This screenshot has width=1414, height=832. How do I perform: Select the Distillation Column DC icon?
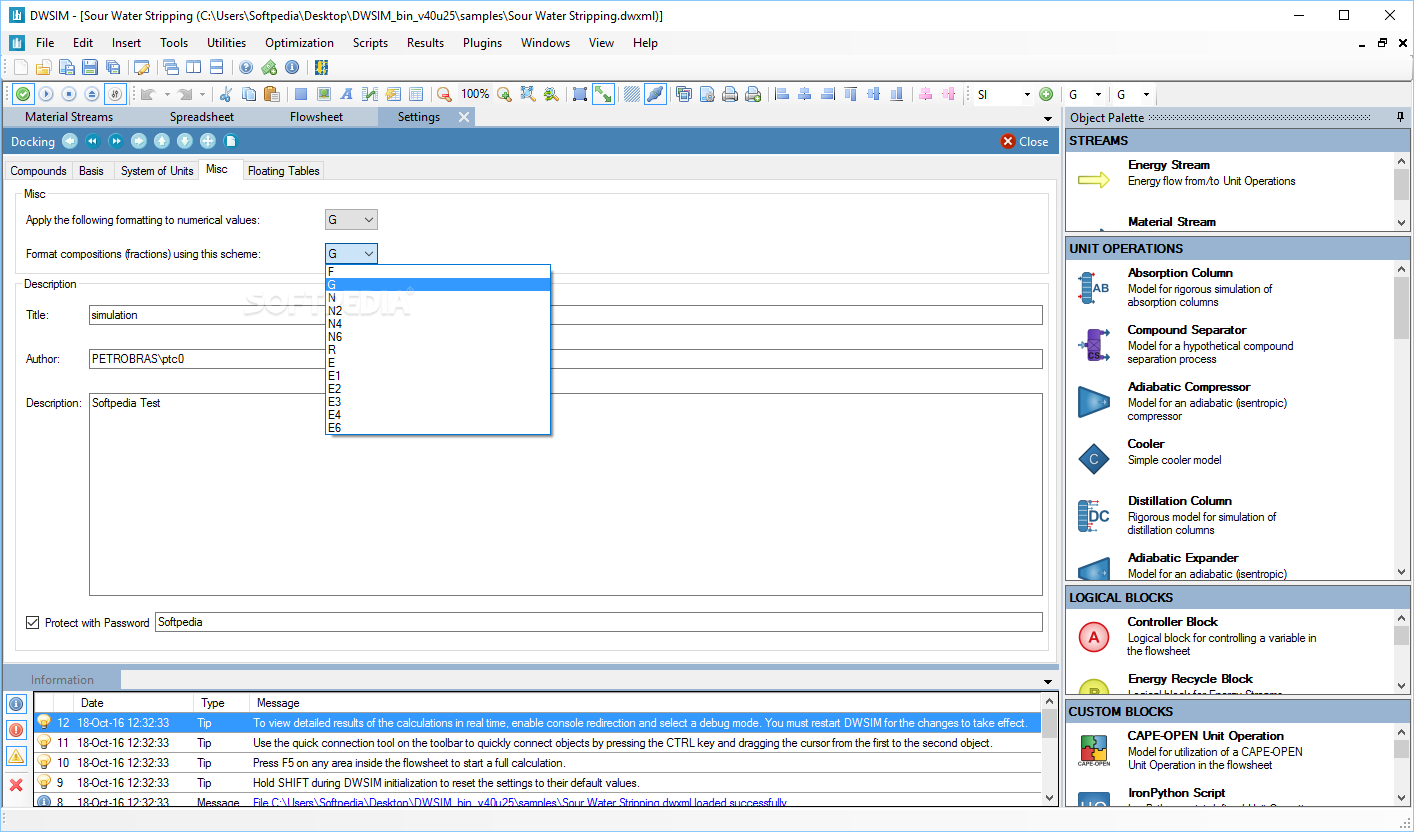1094,516
